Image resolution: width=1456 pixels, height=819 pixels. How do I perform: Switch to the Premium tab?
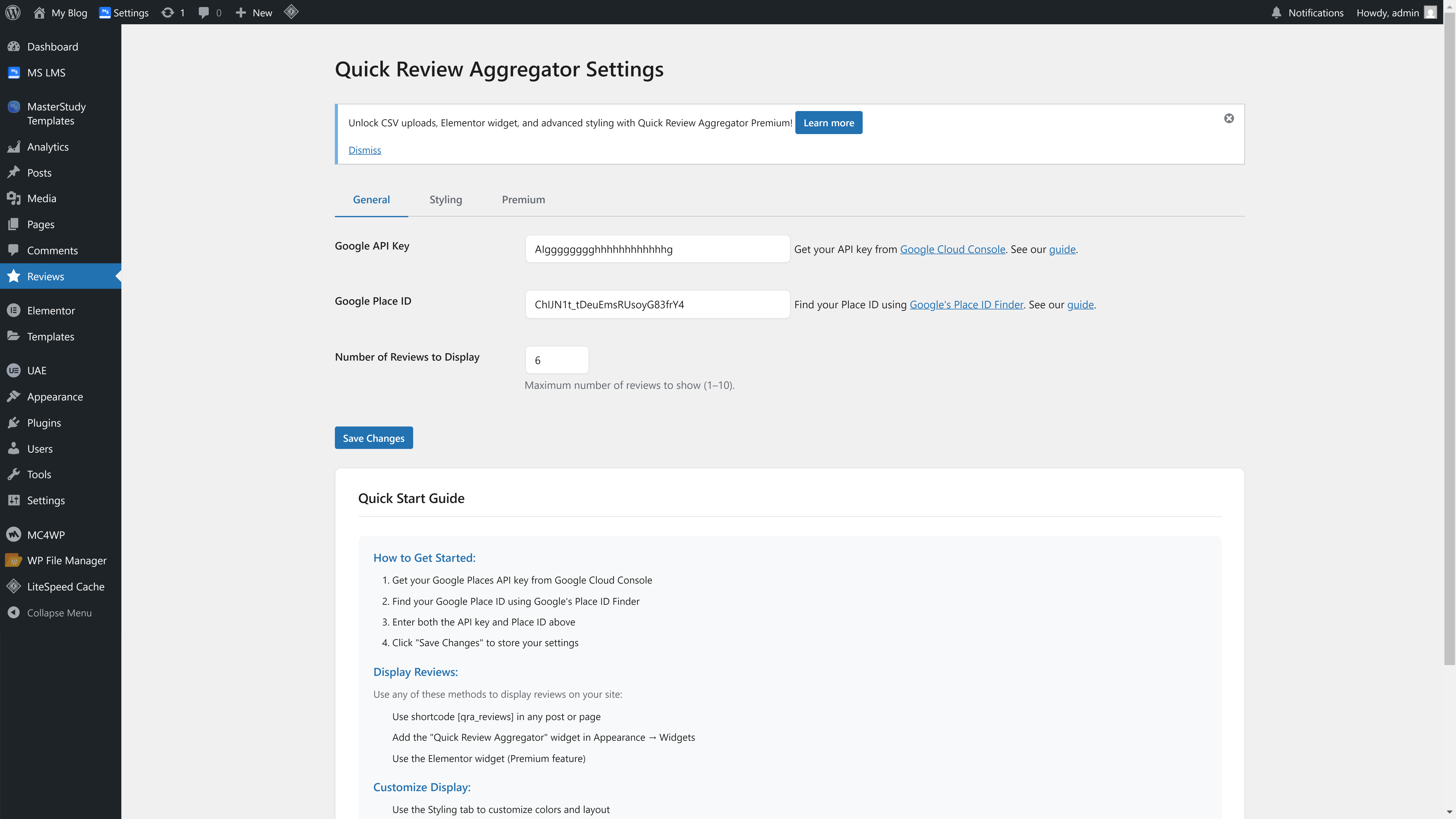click(523, 199)
